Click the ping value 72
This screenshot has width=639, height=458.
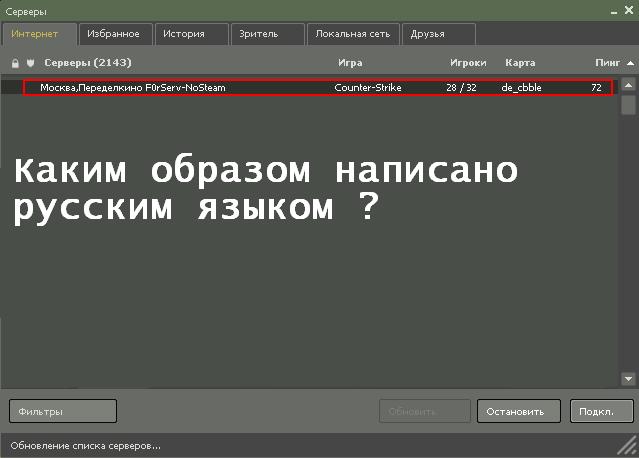597,88
